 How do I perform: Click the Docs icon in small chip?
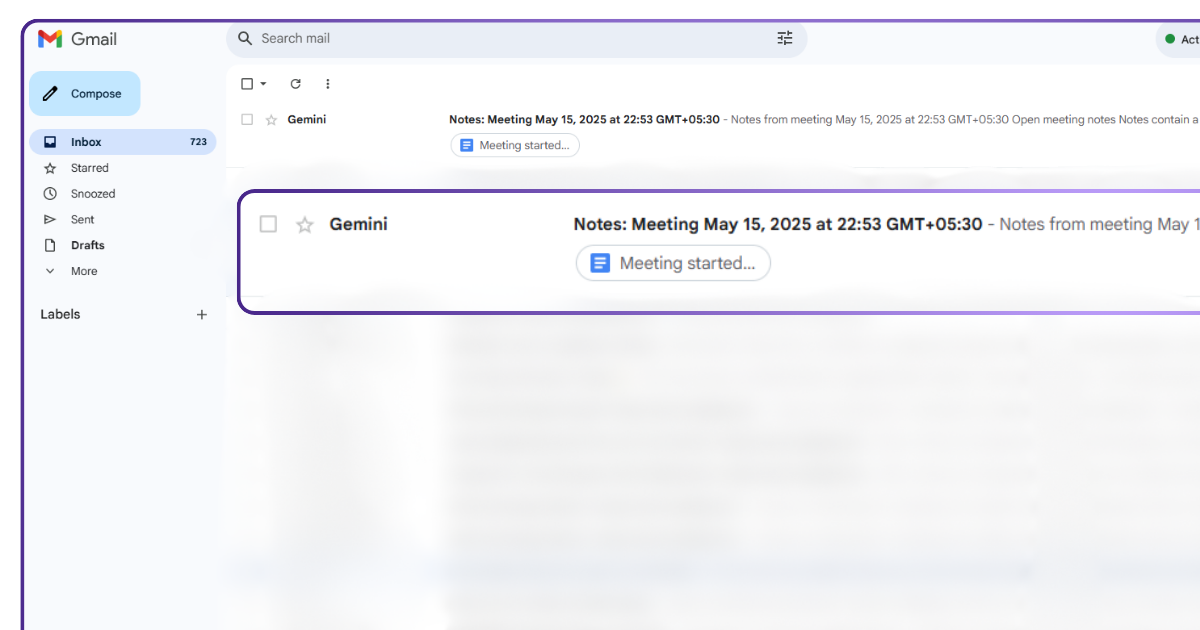coord(466,145)
